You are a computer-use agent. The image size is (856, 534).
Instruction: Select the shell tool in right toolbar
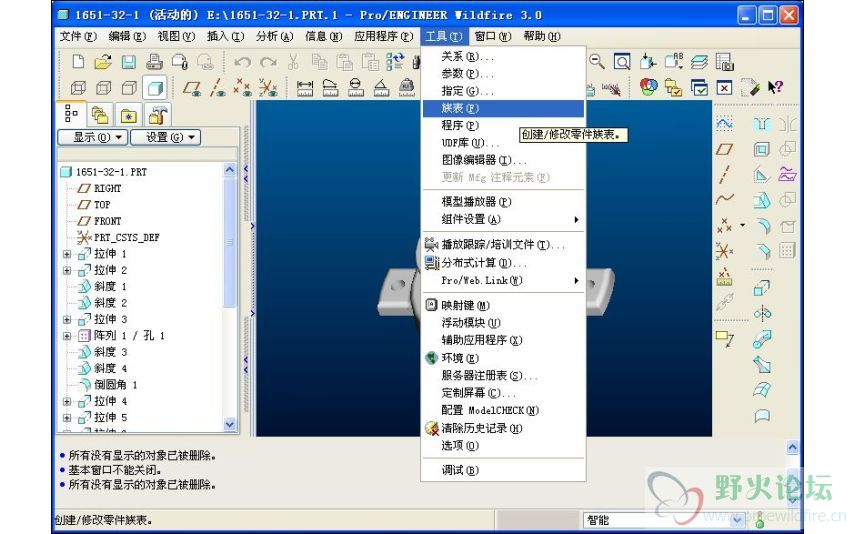tap(762, 149)
